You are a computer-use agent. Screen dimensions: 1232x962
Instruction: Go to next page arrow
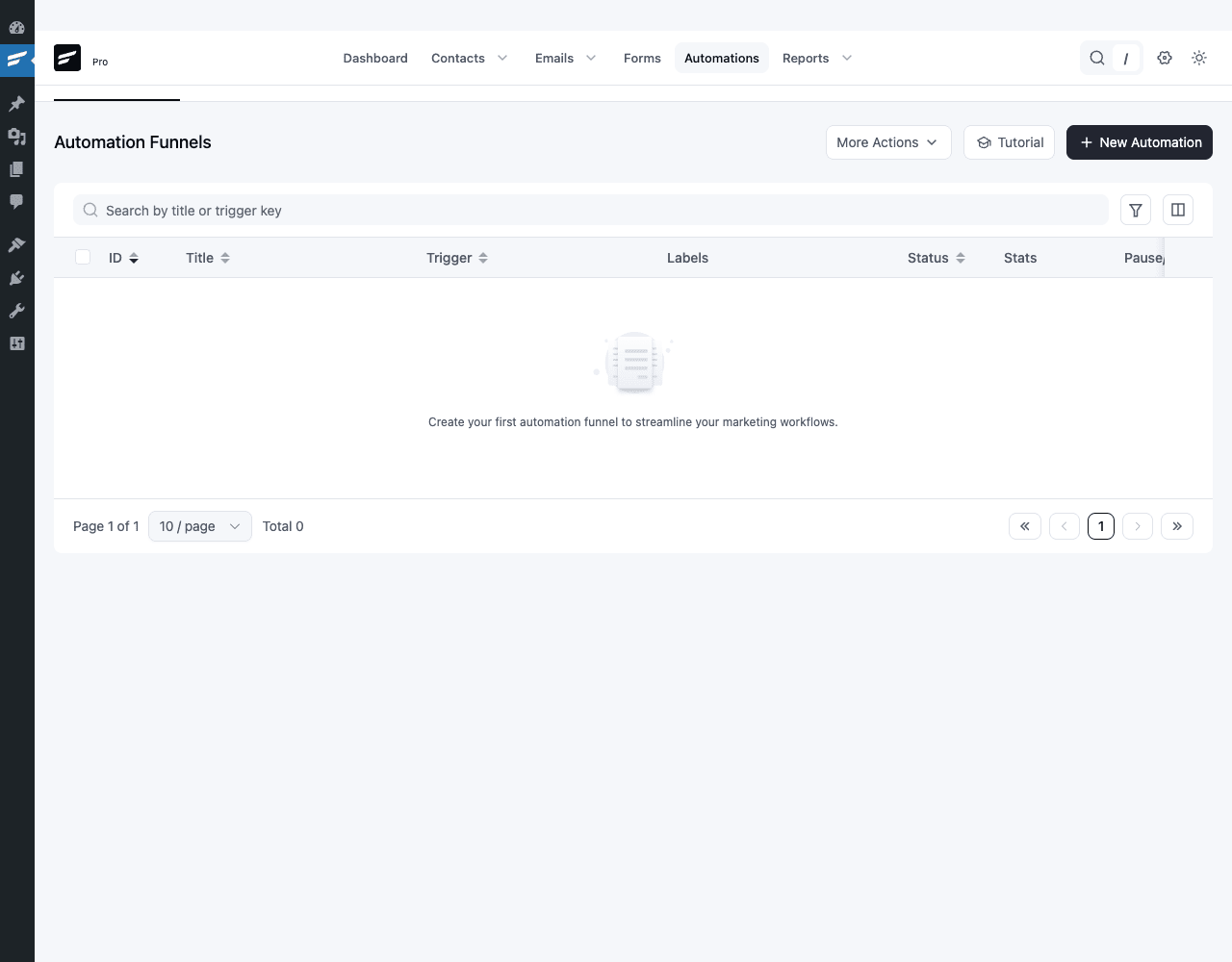coord(1138,526)
